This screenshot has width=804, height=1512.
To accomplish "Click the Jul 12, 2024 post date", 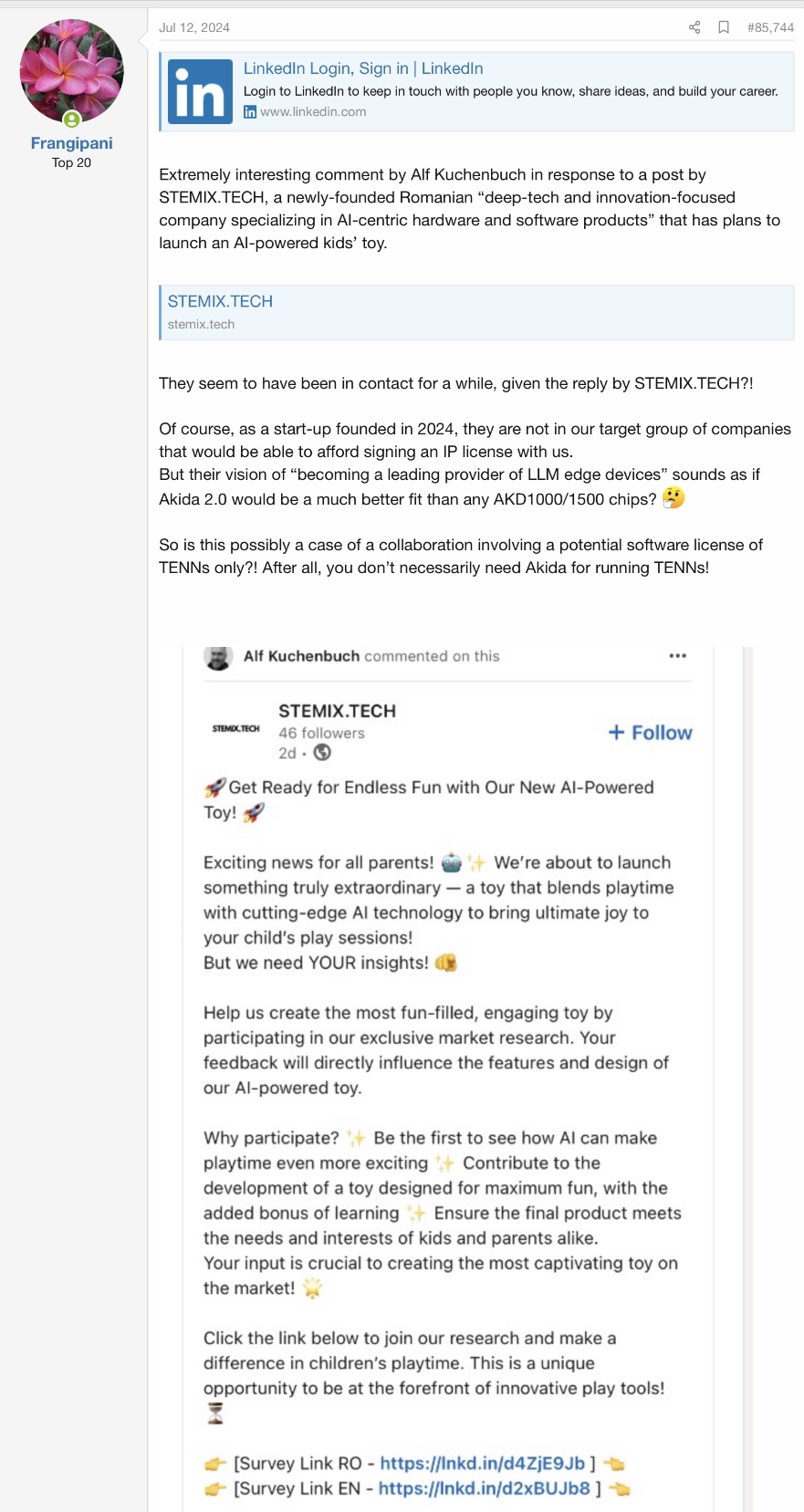I will 194,27.
